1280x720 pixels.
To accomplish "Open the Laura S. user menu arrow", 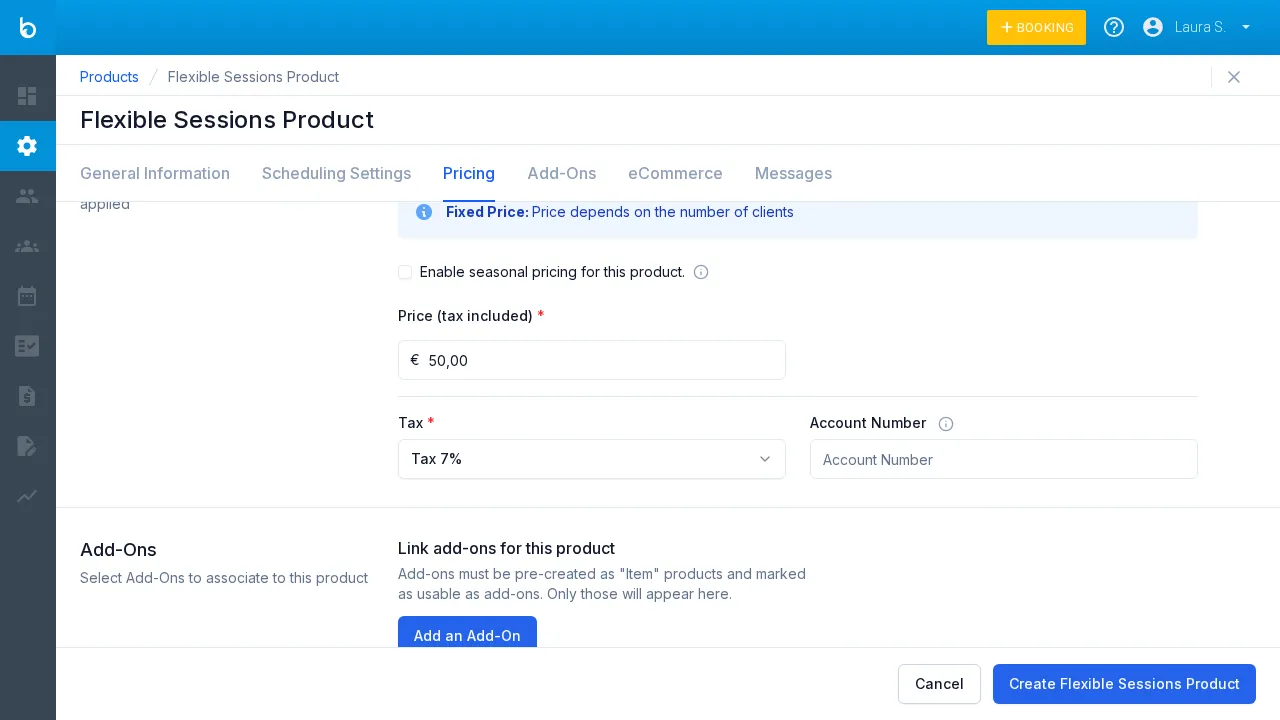I will coord(1246,27).
